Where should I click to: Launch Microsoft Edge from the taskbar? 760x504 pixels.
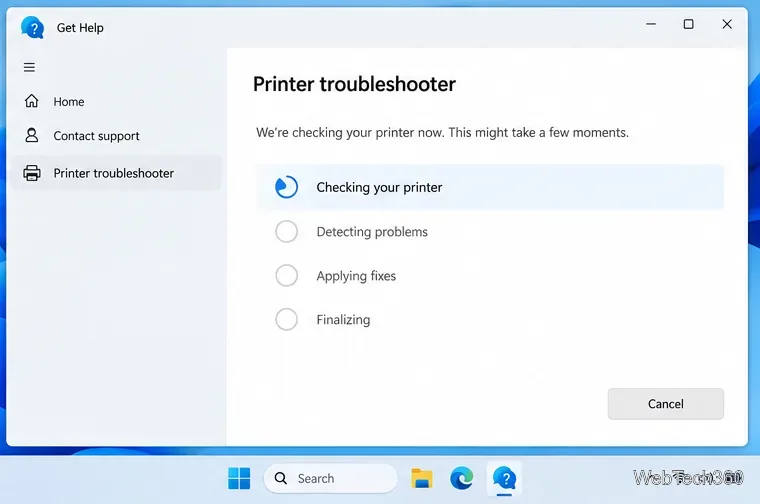[x=462, y=478]
